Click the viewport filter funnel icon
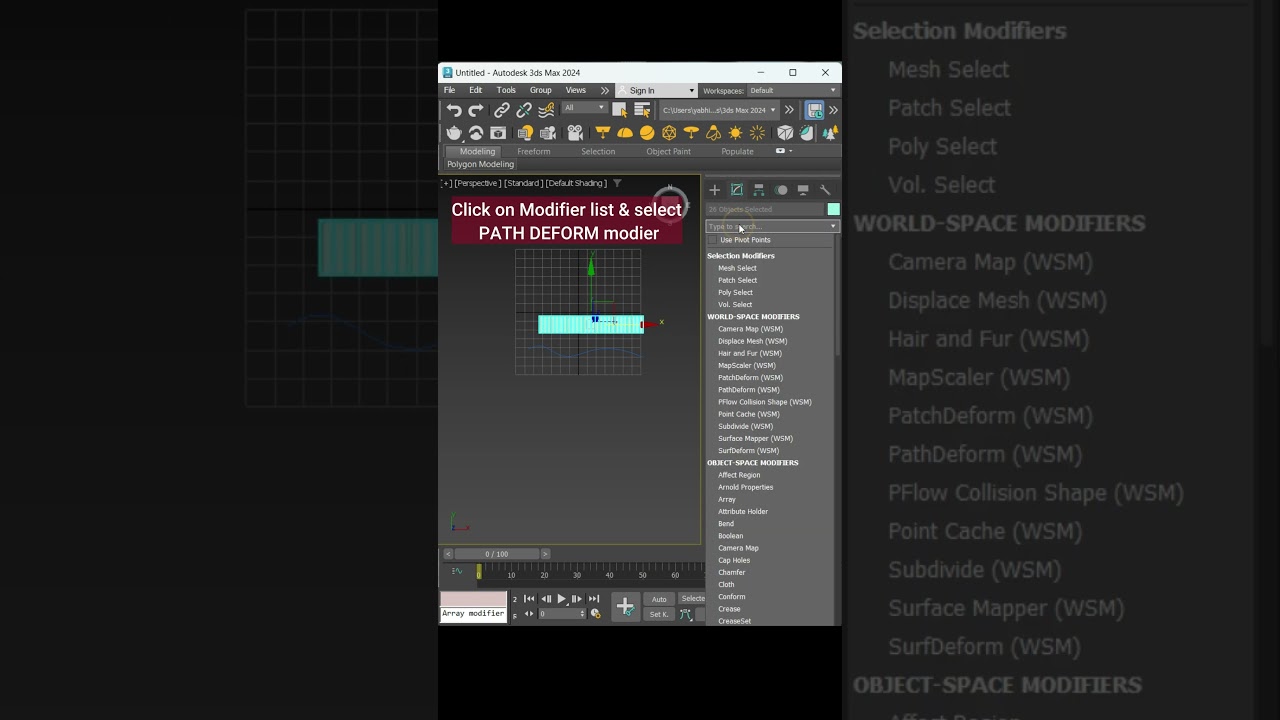1280x720 pixels. [x=617, y=183]
